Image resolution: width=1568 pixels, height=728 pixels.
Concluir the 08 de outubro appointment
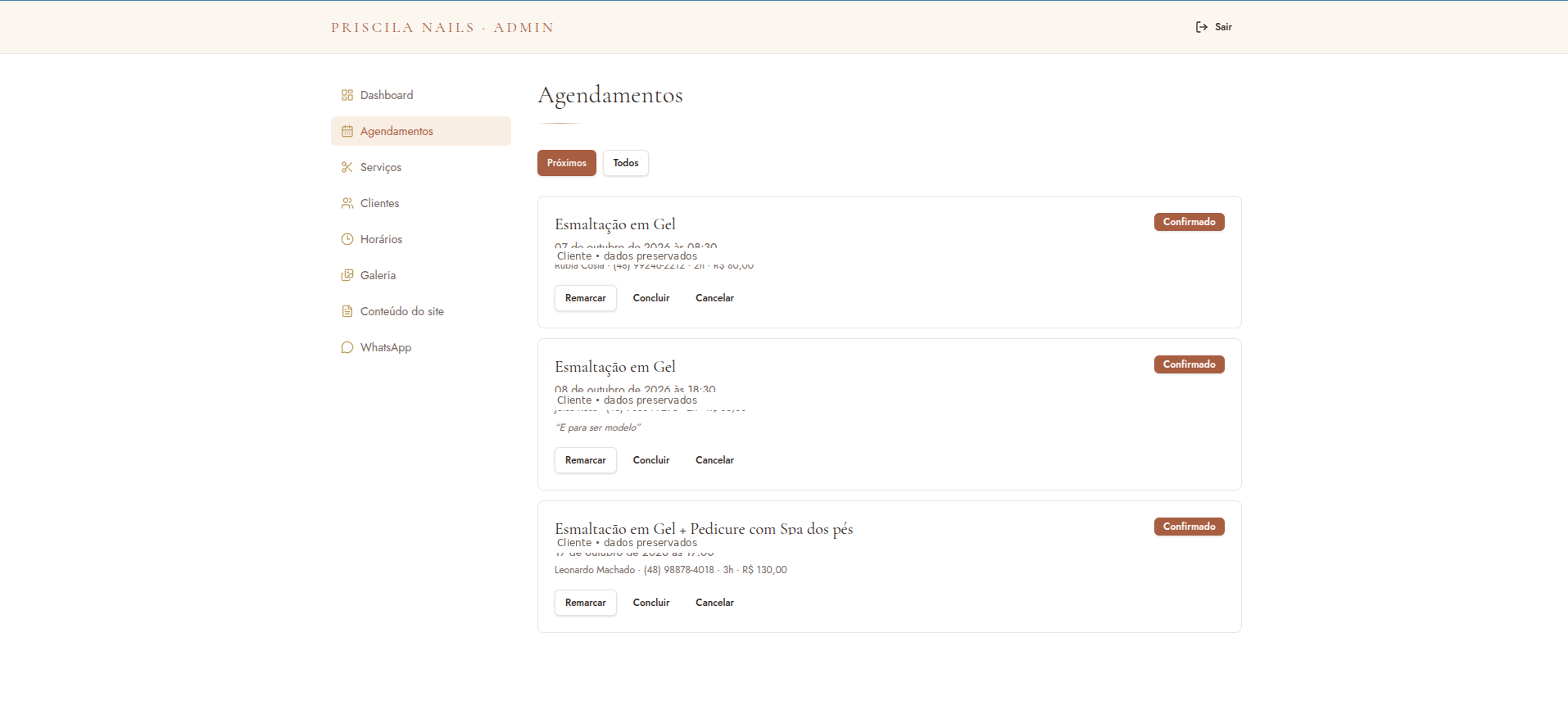click(x=651, y=460)
